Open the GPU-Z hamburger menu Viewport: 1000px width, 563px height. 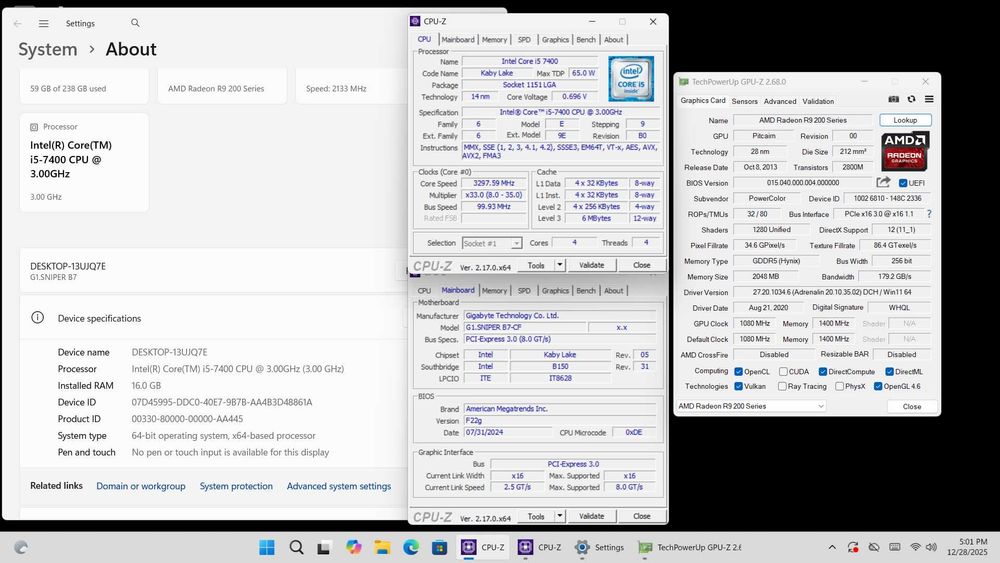click(929, 100)
